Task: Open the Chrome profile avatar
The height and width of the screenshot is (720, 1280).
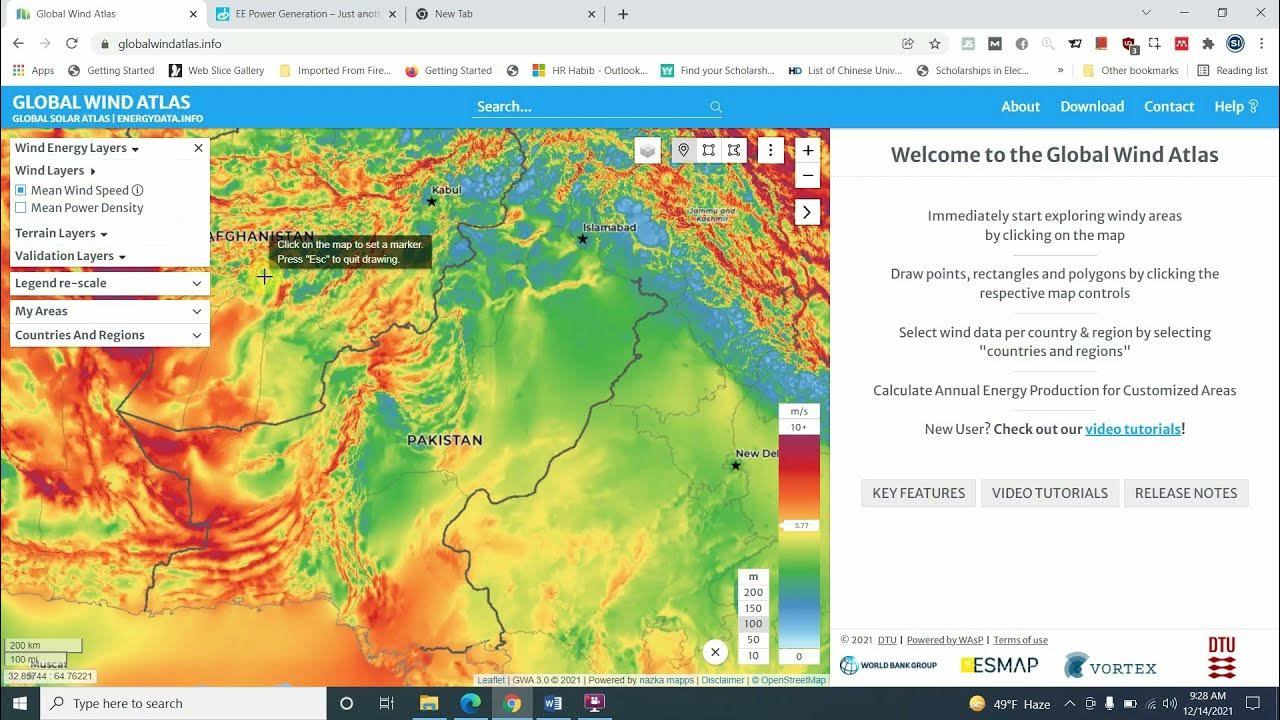Action: click(x=1235, y=44)
